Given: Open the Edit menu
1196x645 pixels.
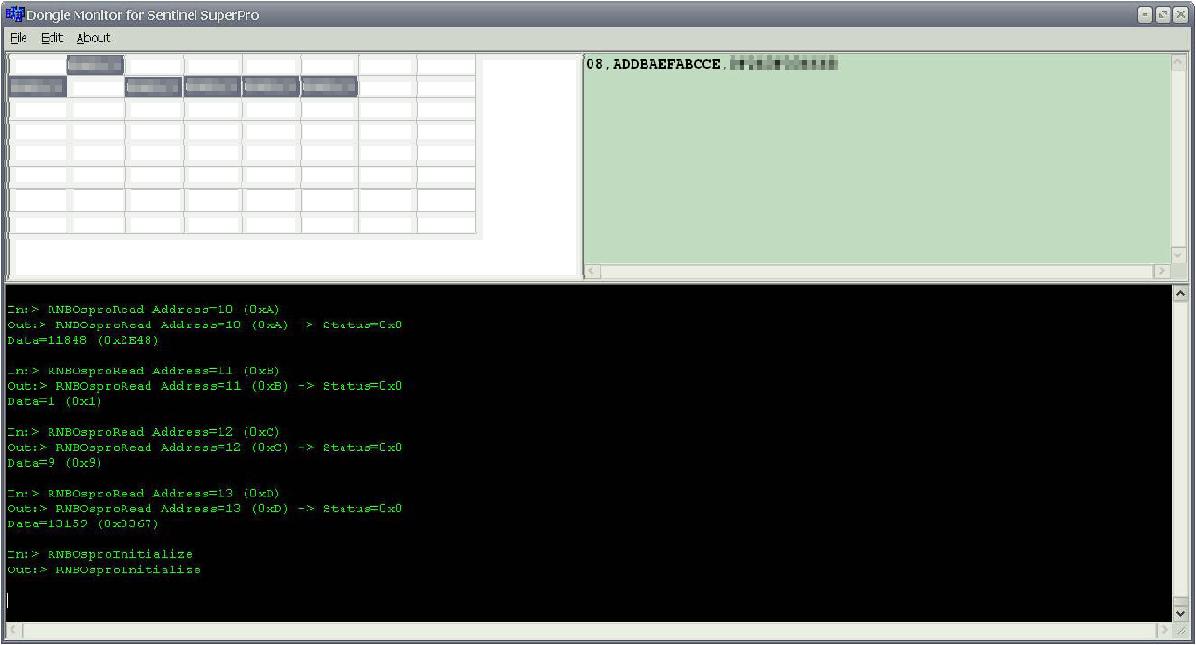Looking at the screenshot, I should coord(52,38).
